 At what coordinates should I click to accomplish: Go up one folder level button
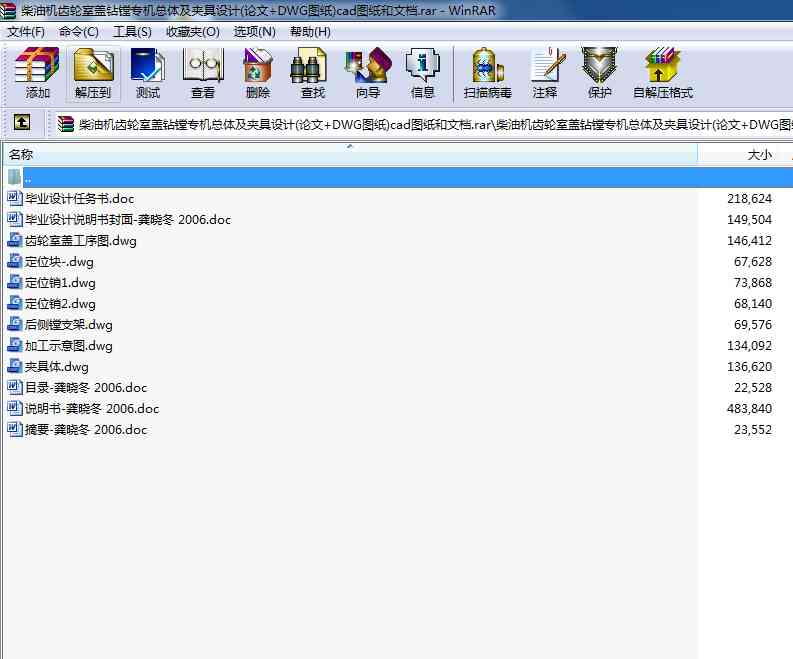click(x=22, y=123)
